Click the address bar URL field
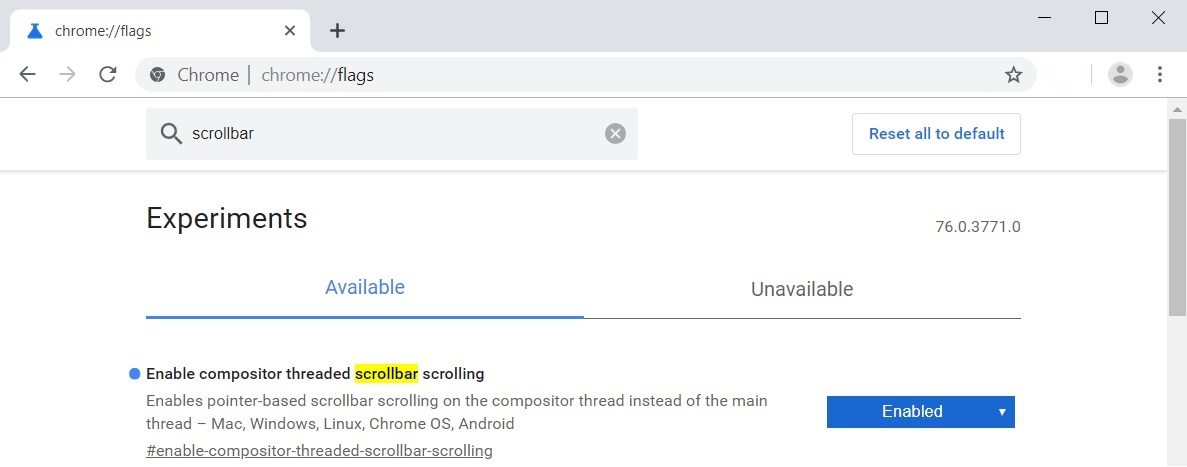Viewport: 1187px width, 467px height. [600, 75]
